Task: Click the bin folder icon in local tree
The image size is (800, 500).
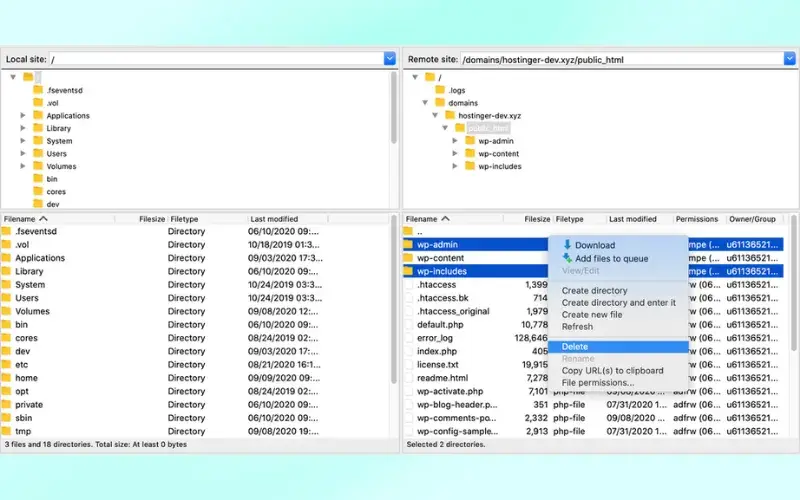Action: (x=38, y=179)
